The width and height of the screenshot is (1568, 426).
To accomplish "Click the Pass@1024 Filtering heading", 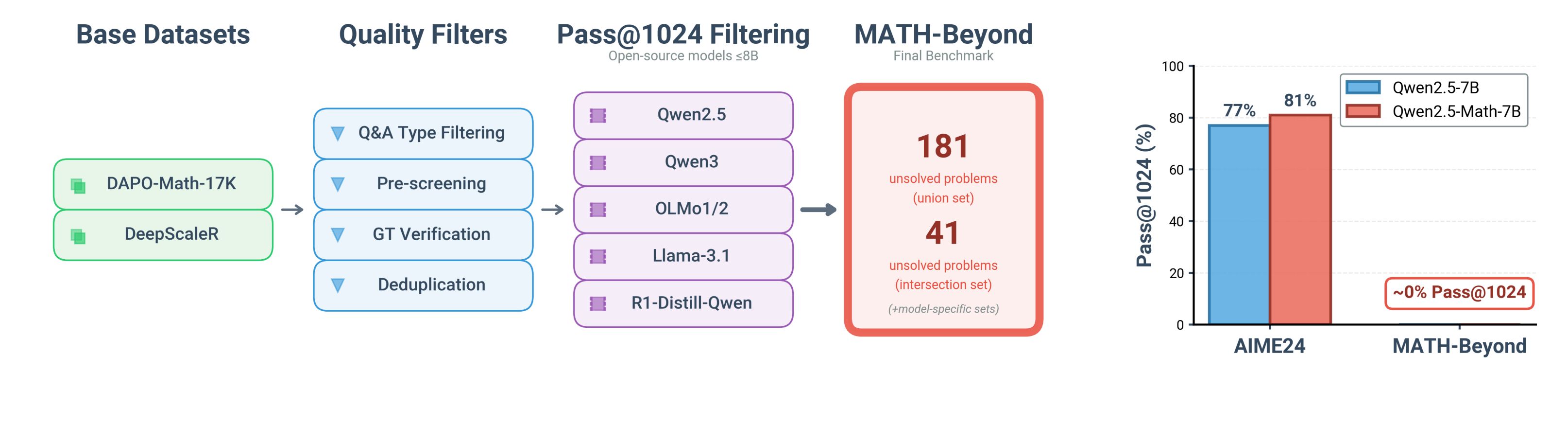I will pos(683,34).
